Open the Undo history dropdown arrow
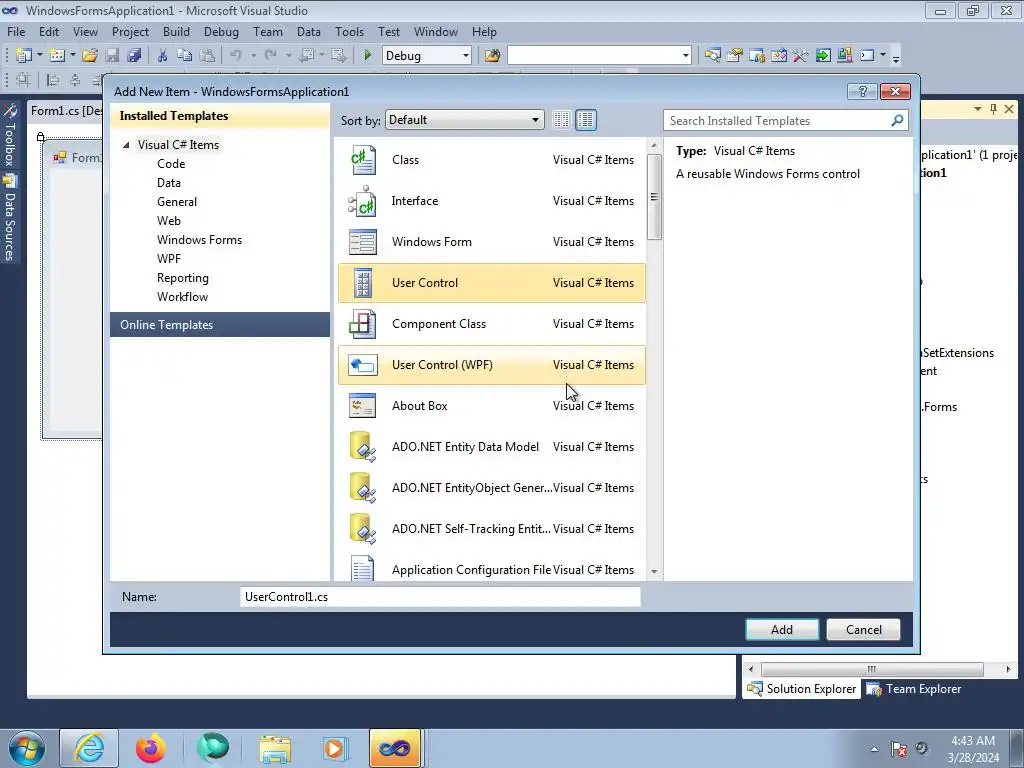The width and height of the screenshot is (1024, 768). click(x=253, y=56)
